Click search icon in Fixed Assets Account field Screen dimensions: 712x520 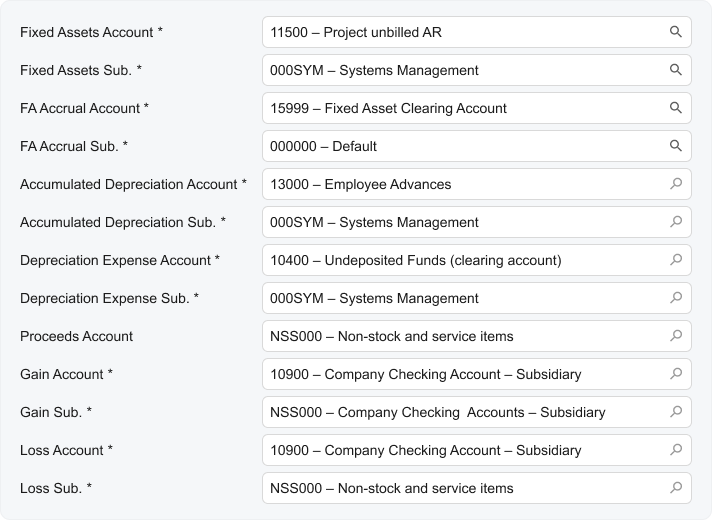tap(676, 32)
